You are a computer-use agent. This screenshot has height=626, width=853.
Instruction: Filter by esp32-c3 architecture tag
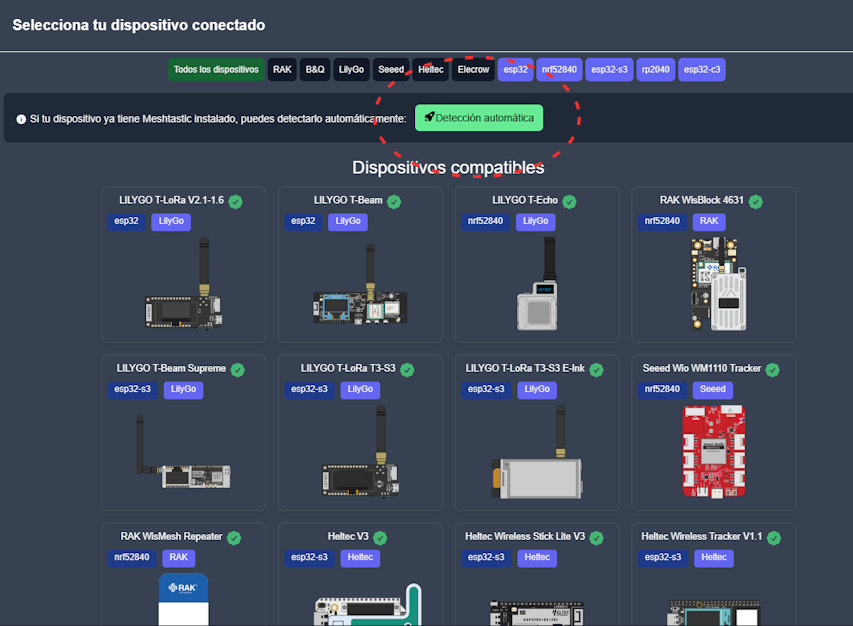[702, 70]
